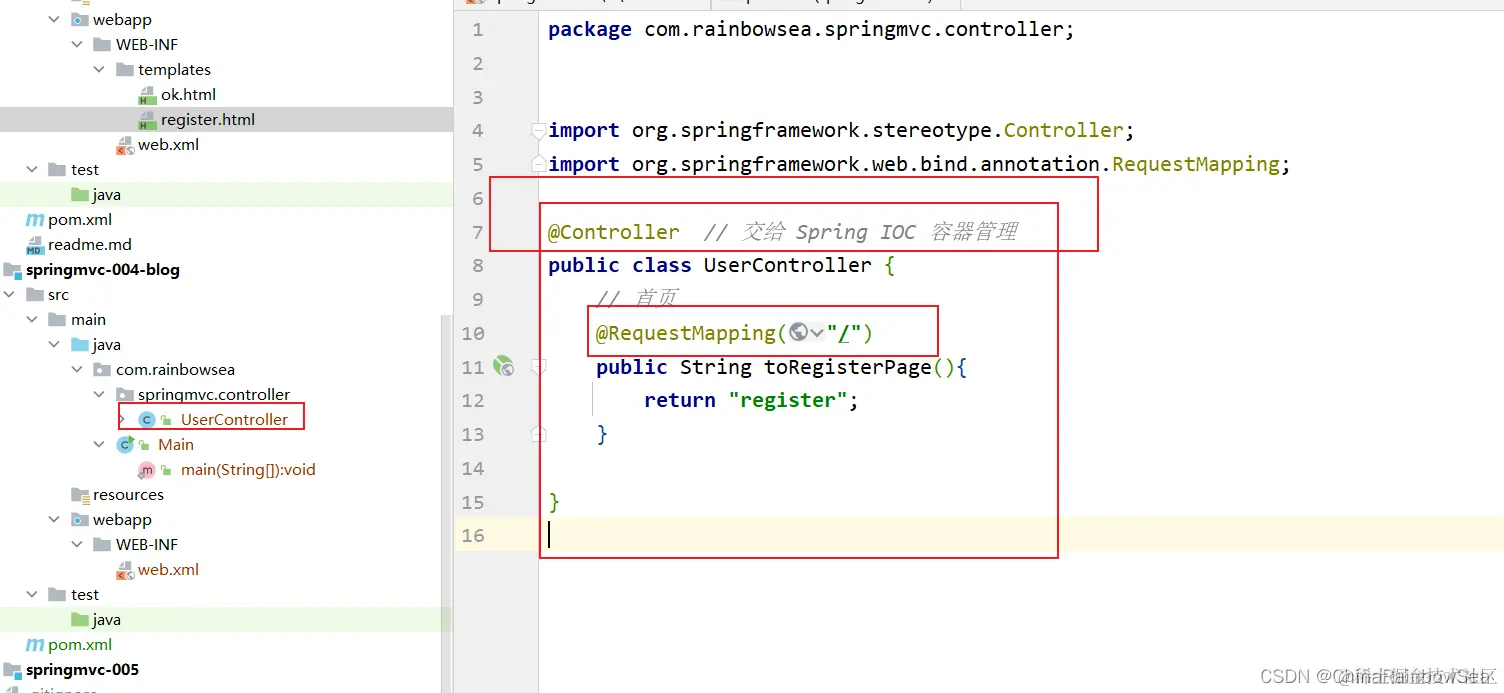This screenshot has width=1504, height=693.
Task: Click the springmvc-005 module icon
Action: [12, 670]
